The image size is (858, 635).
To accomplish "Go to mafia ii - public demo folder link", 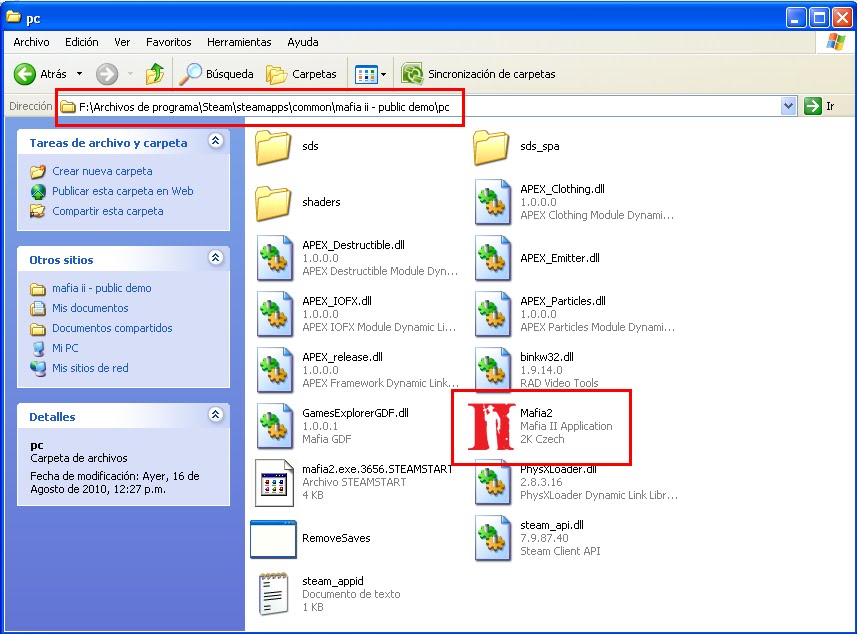I will click(102, 288).
